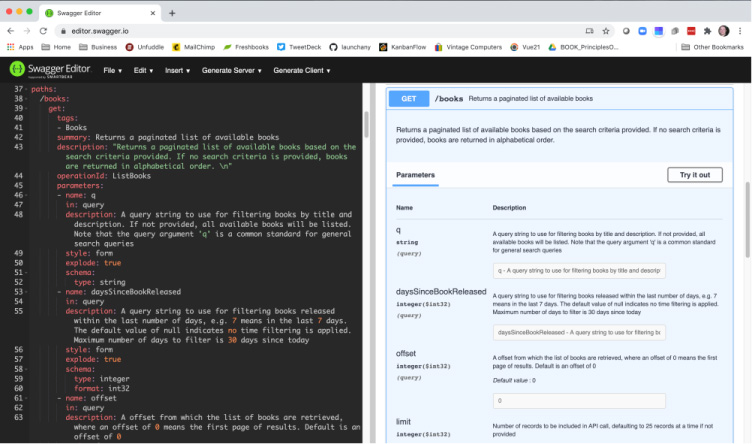Open the Generate Client dropdown

pyautogui.click(x=303, y=70)
